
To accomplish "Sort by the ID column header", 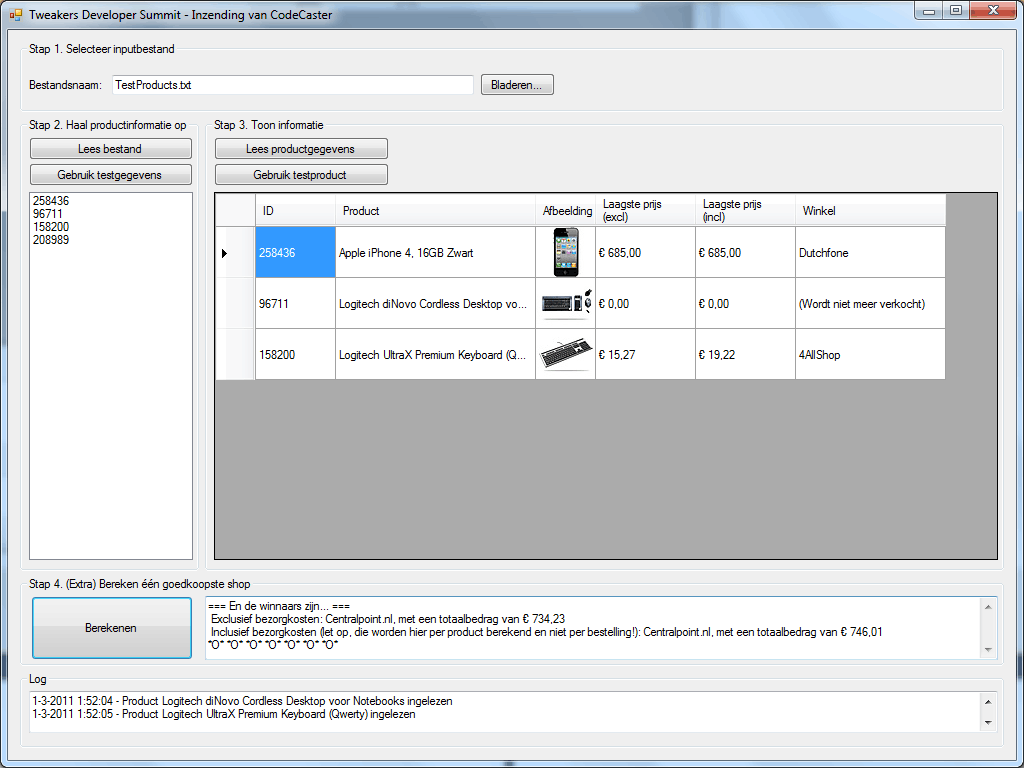I will click(295, 210).
